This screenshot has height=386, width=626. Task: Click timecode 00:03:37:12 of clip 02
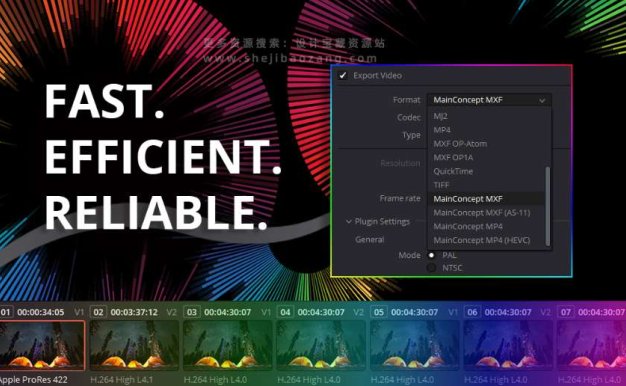click(134, 312)
